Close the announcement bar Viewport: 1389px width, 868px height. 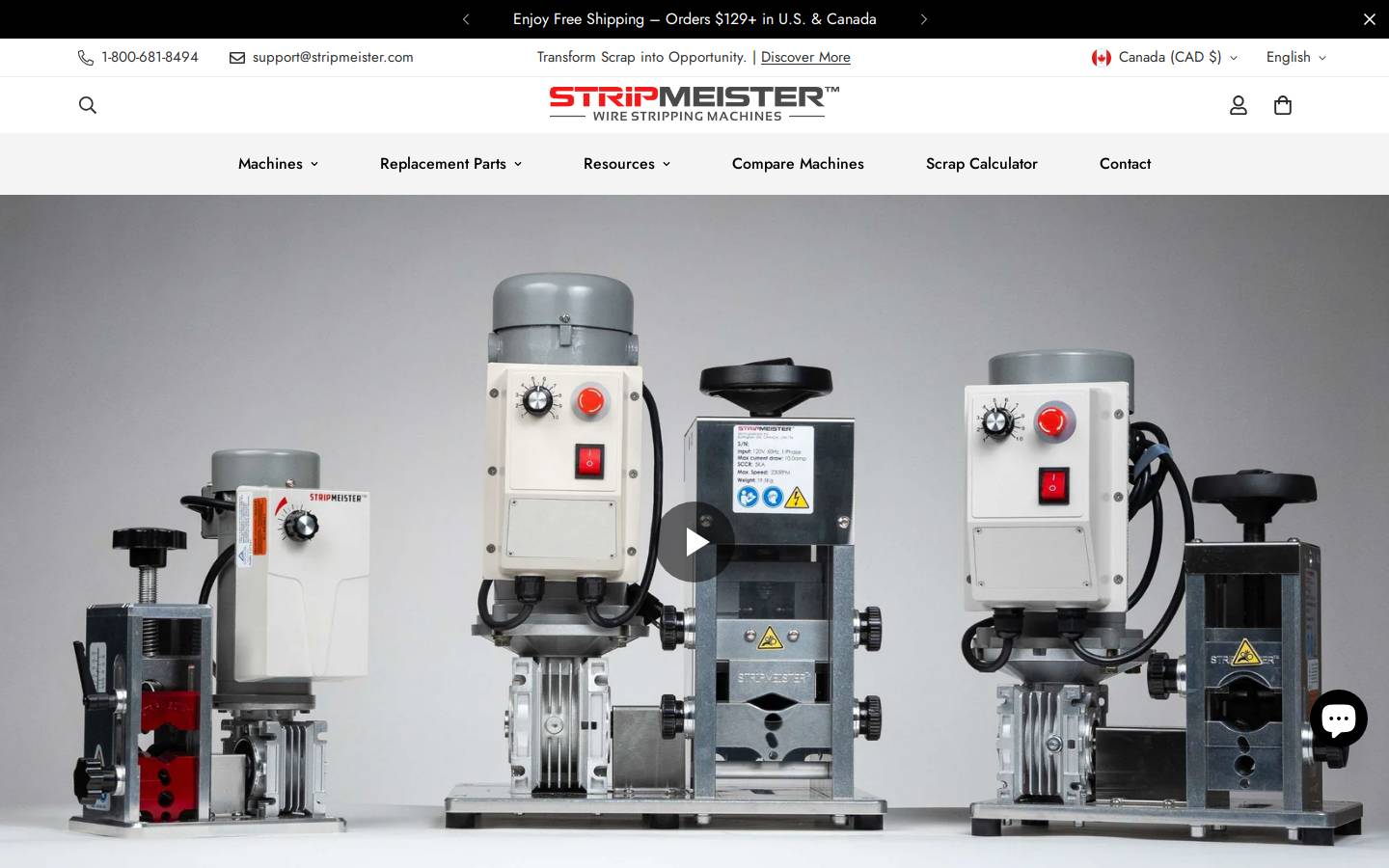tap(1369, 19)
